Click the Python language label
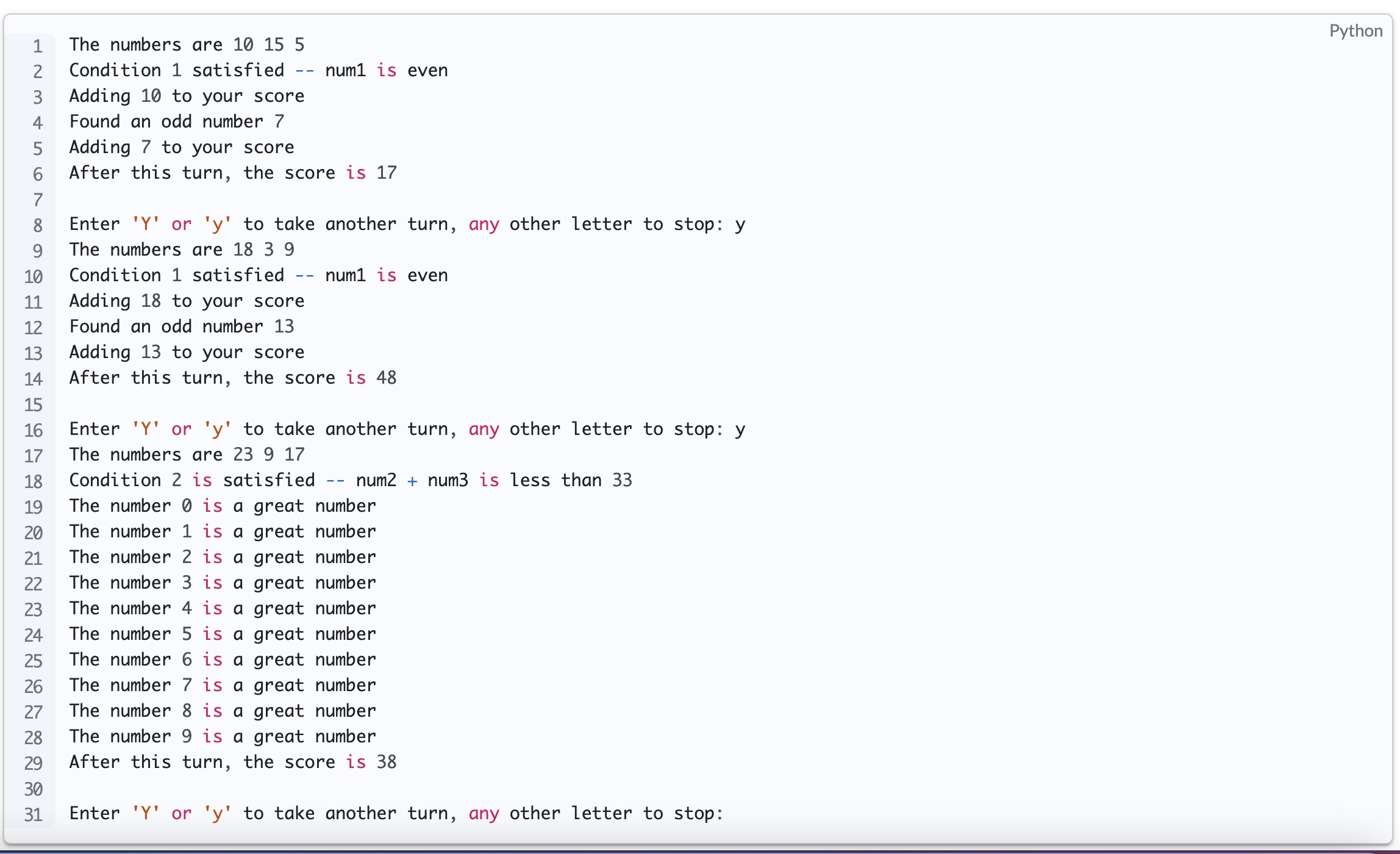The height and width of the screenshot is (854, 1400). pyautogui.click(x=1355, y=30)
